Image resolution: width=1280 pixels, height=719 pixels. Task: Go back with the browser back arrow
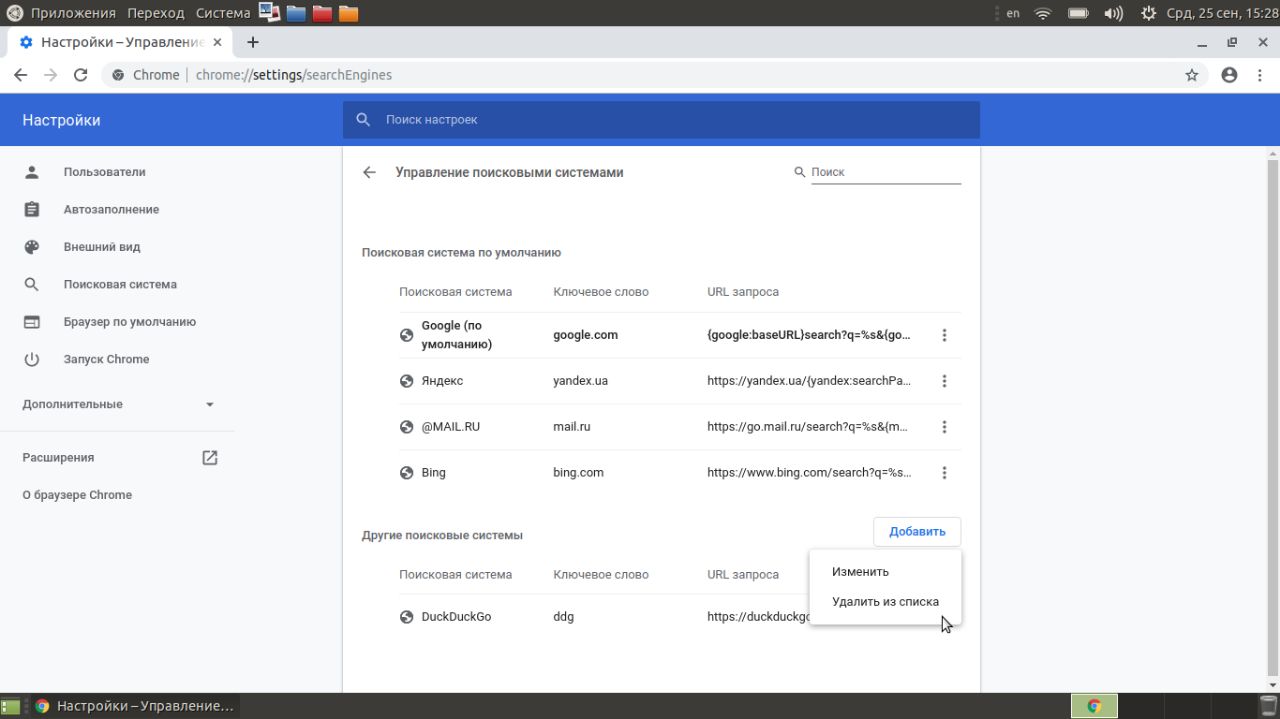(x=20, y=75)
